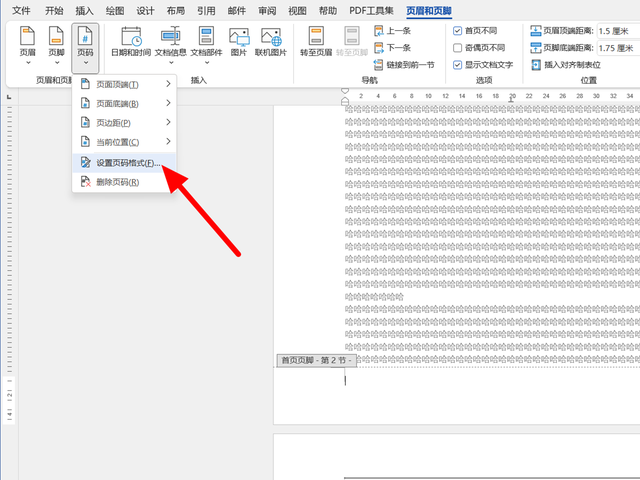Choose 设置页码格式 (Format Page Numbers) menu item
The image size is (640, 480).
click(x=126, y=163)
